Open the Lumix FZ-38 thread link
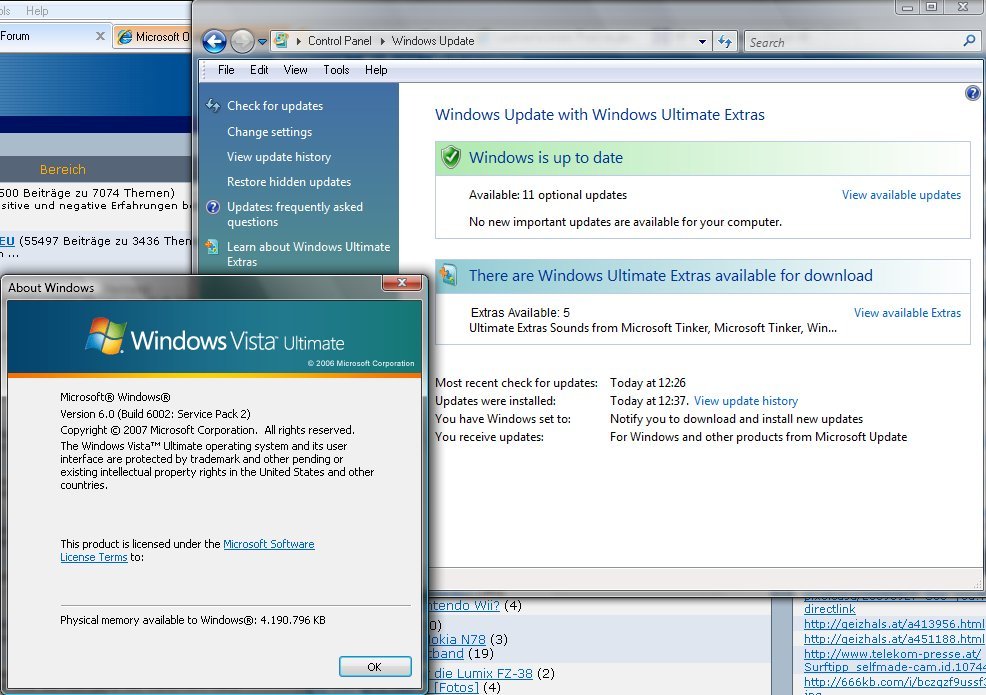Screen dimensions: 986x695 [483, 674]
